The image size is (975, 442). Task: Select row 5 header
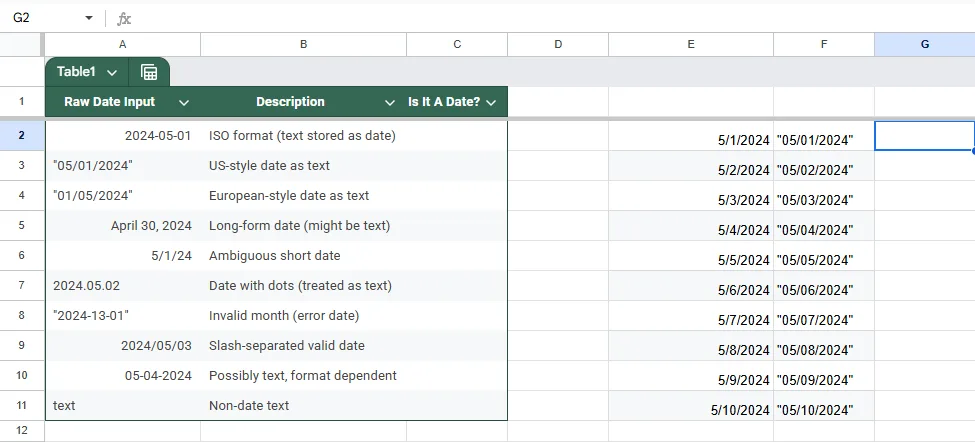(x=22, y=225)
